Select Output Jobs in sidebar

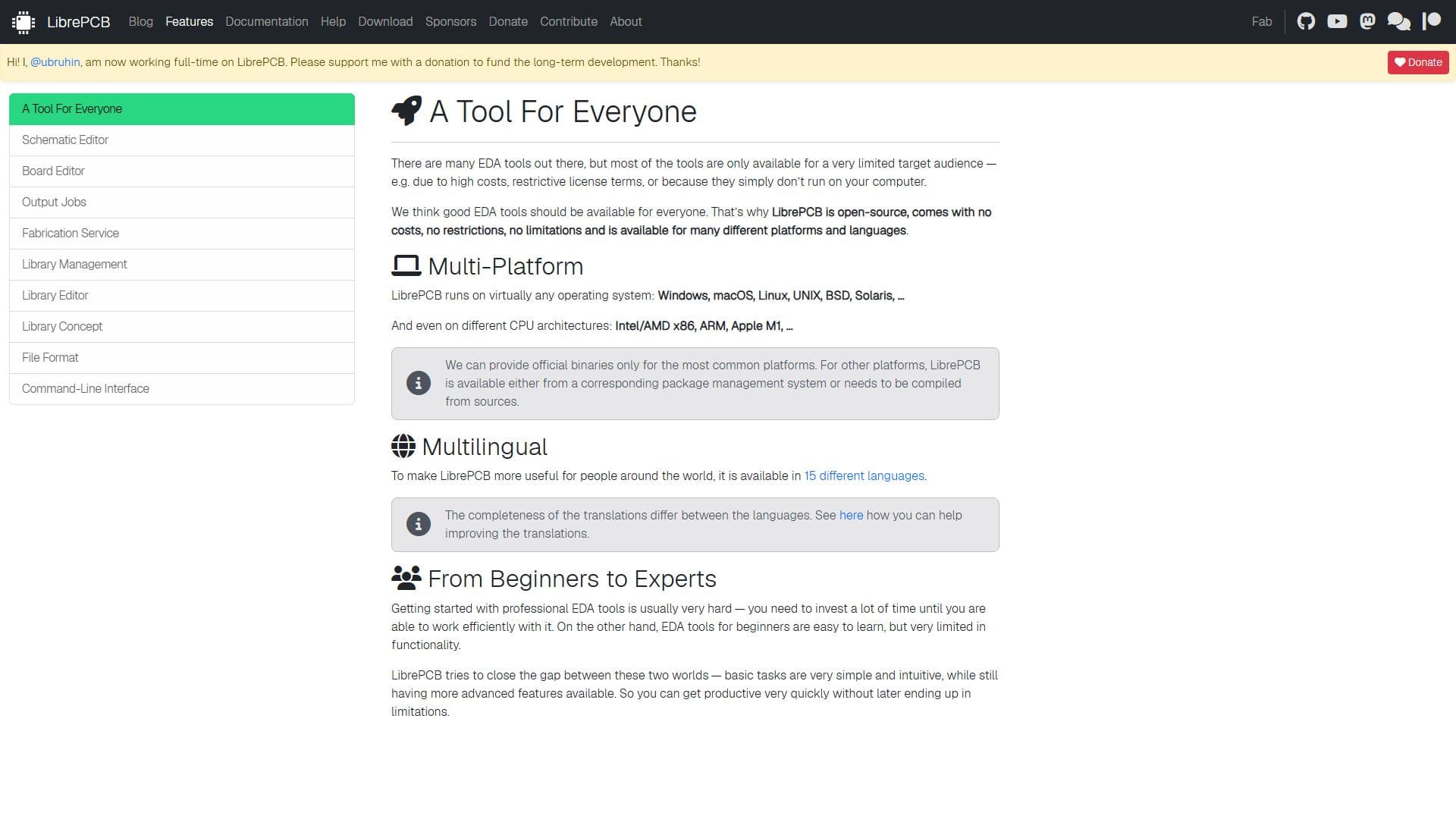click(182, 202)
